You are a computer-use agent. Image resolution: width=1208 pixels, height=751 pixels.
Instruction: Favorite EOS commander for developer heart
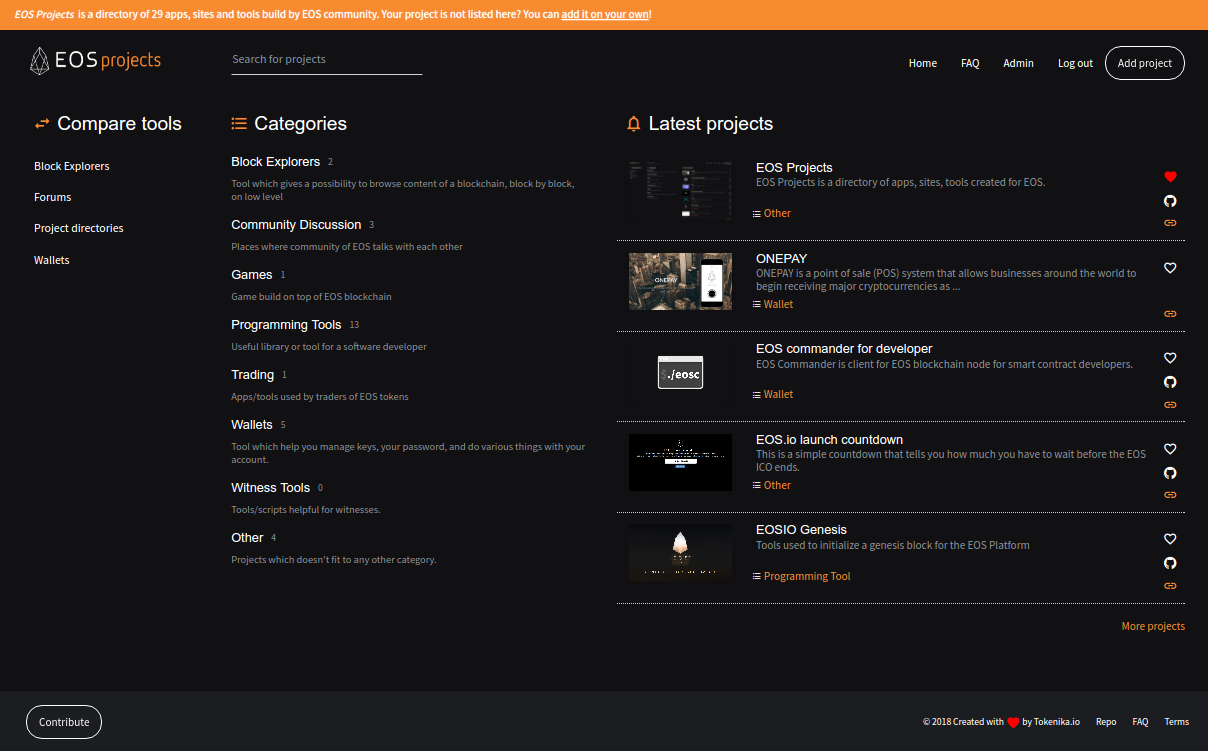[1170, 358]
